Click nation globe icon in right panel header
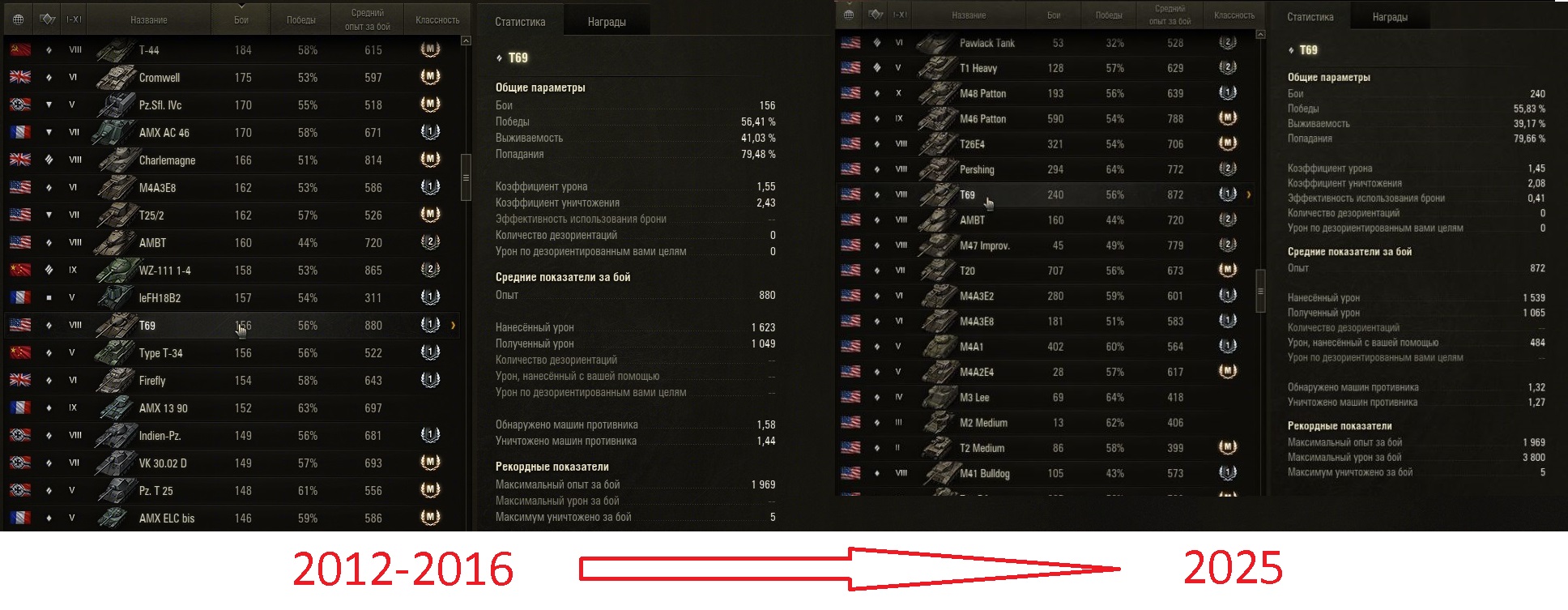The width and height of the screenshot is (1568, 610). (848, 15)
